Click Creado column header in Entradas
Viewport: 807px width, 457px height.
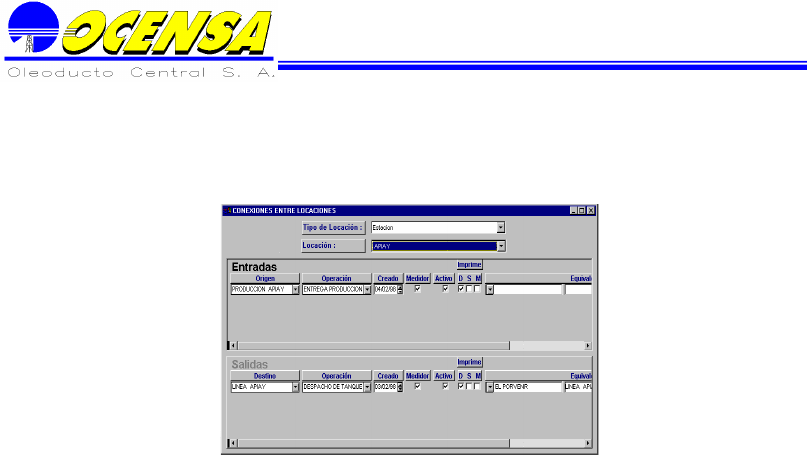[388, 278]
